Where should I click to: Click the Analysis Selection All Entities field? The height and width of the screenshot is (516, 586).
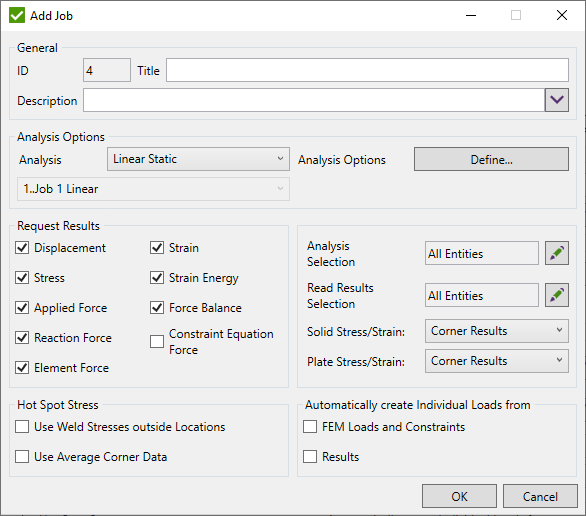coord(482,253)
